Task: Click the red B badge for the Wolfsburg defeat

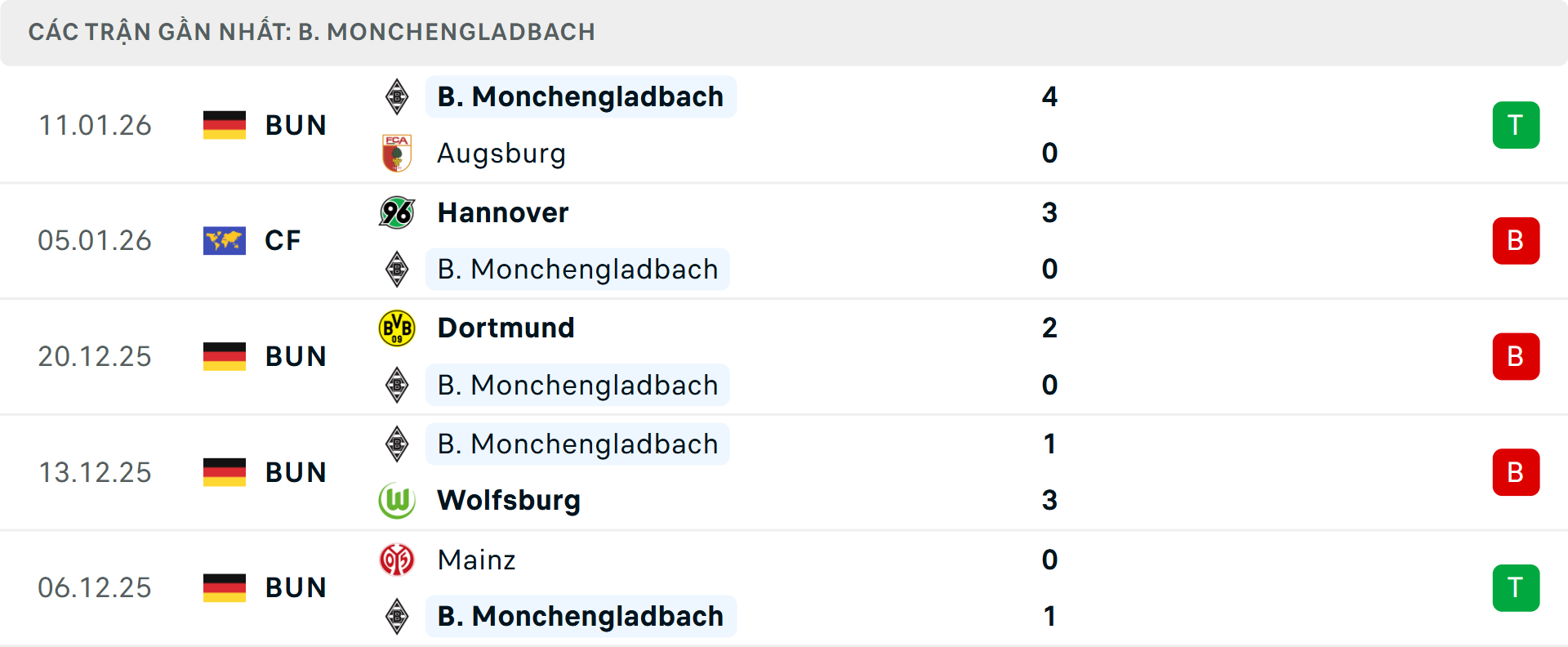Action: [x=1516, y=471]
